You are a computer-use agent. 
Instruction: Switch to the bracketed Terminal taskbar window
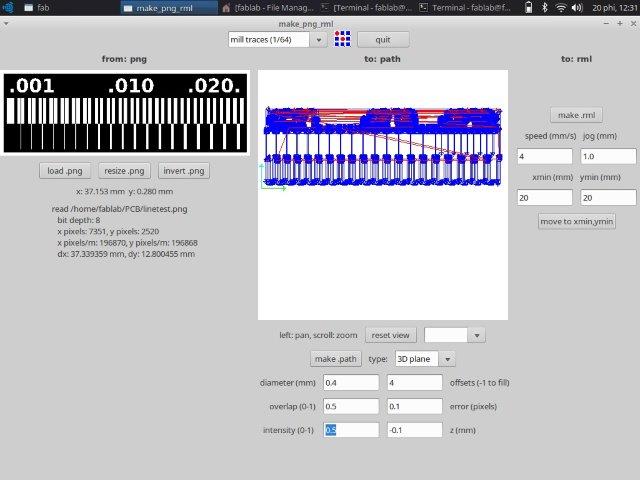(x=367, y=8)
